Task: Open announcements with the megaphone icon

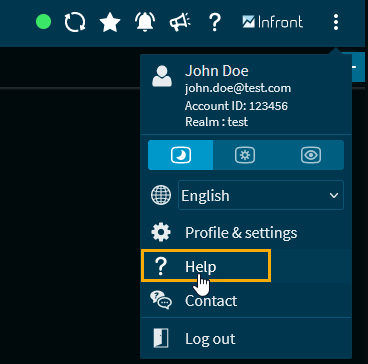Action: [180, 22]
